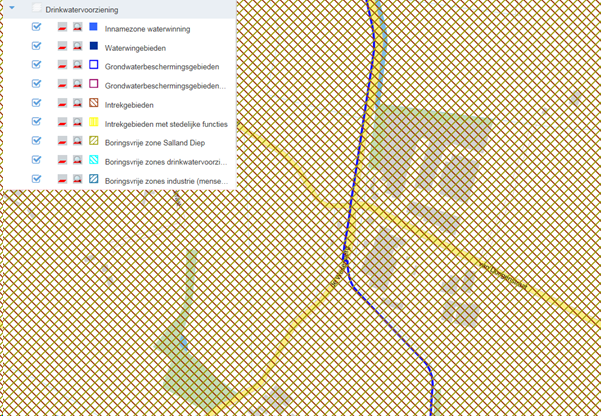This screenshot has width=601, height=416.
Task: Click the dark blue Waterwingebieden legend swatch
Action: pyautogui.click(x=94, y=46)
